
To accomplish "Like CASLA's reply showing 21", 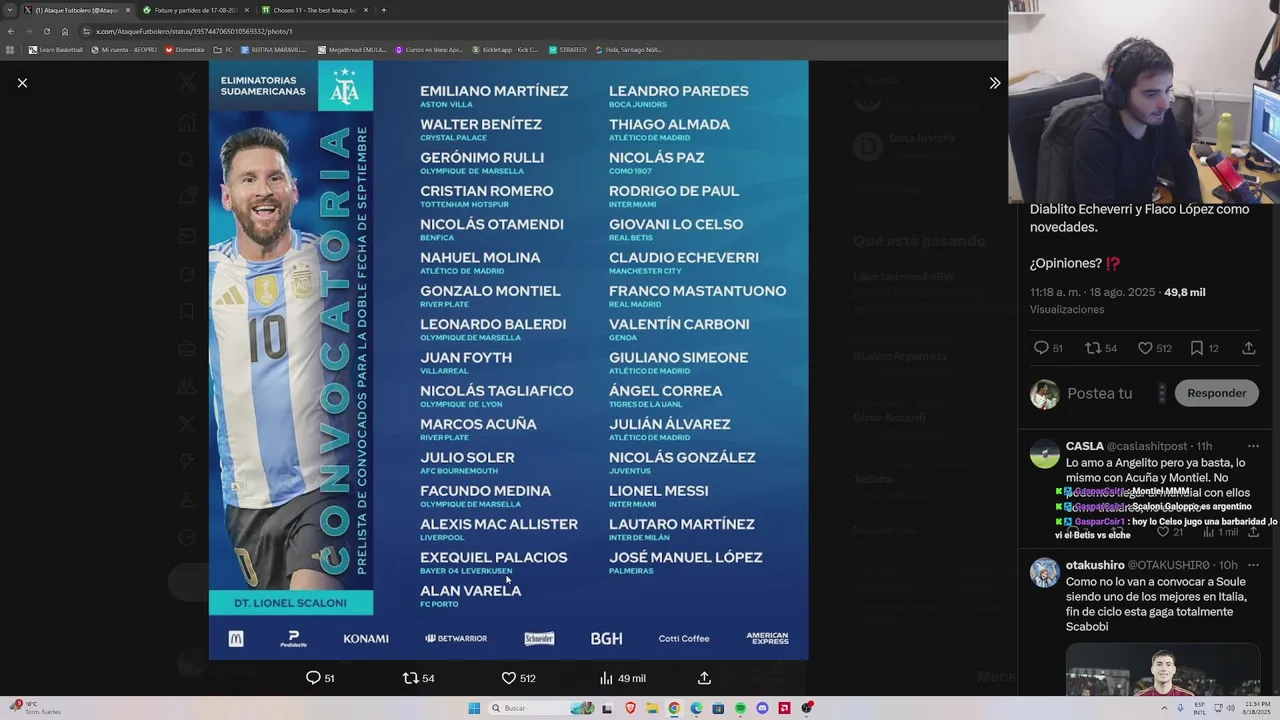I will pos(1163,532).
